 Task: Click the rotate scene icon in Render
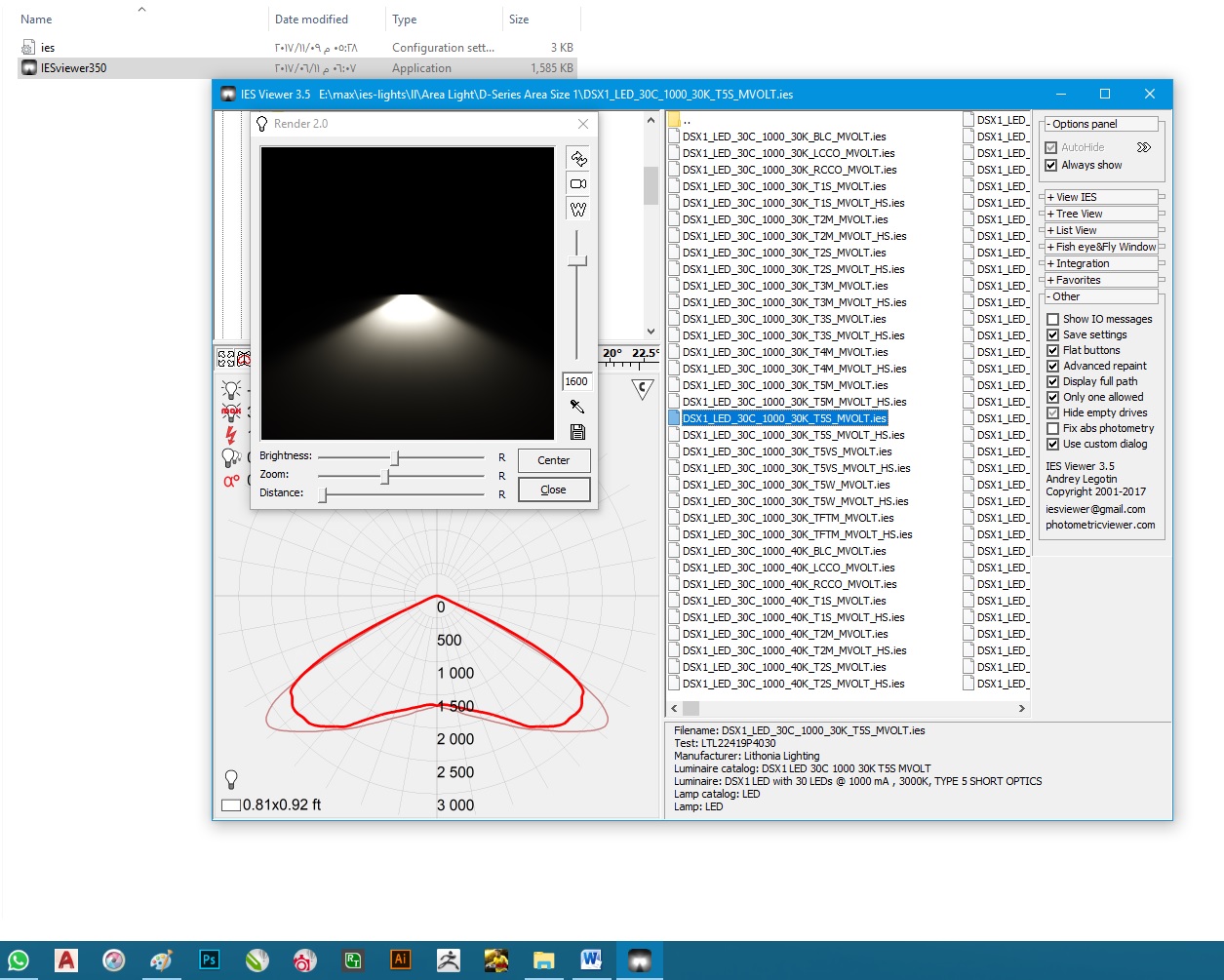click(x=578, y=159)
